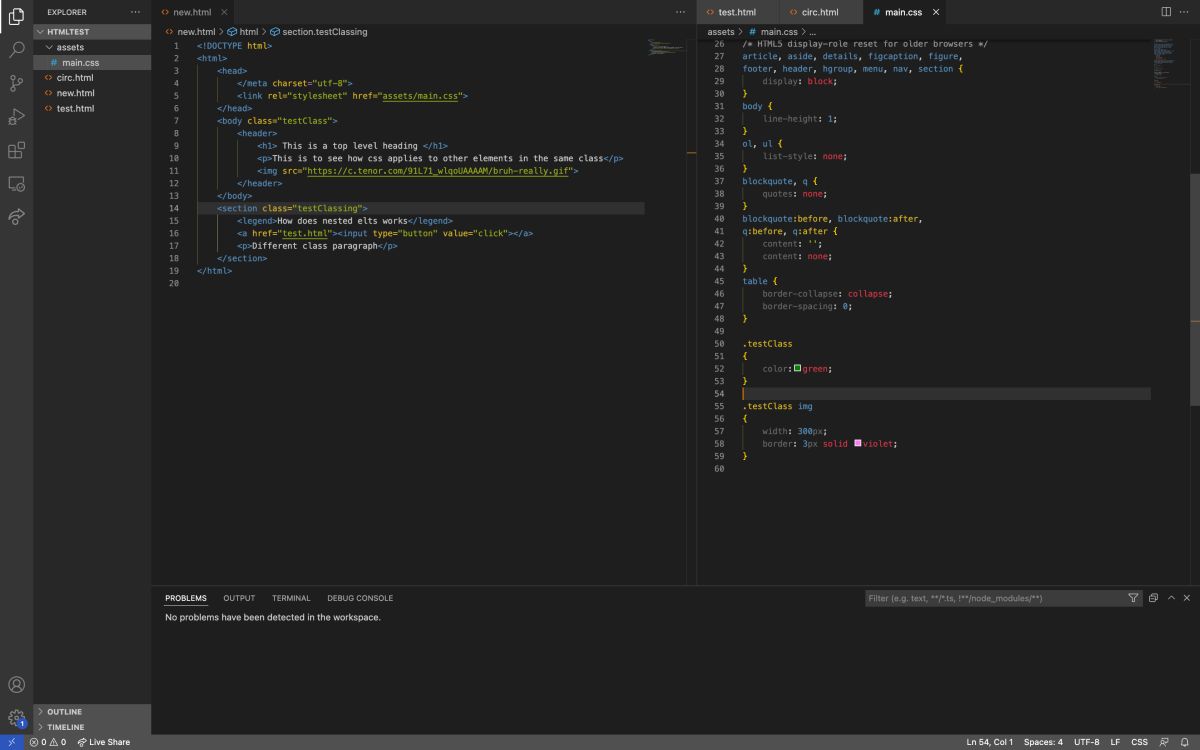Screen dimensions: 1200x750
Task: Click Ln 54, Col 1 in status bar
Action: click(989, 742)
